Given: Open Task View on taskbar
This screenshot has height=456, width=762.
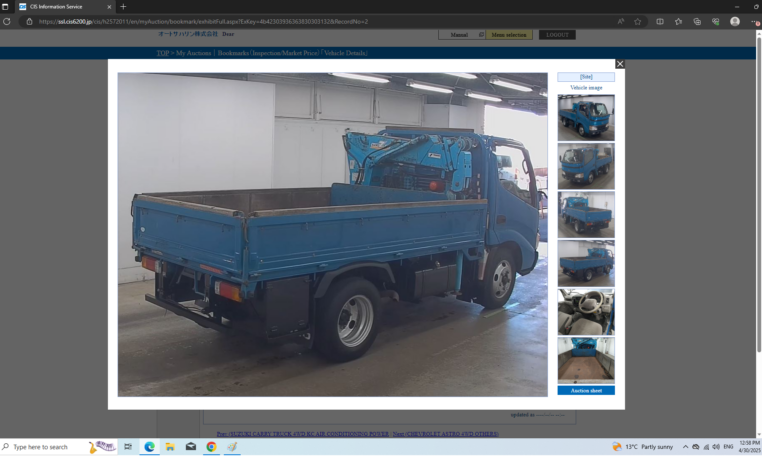Looking at the screenshot, I should click(128, 447).
